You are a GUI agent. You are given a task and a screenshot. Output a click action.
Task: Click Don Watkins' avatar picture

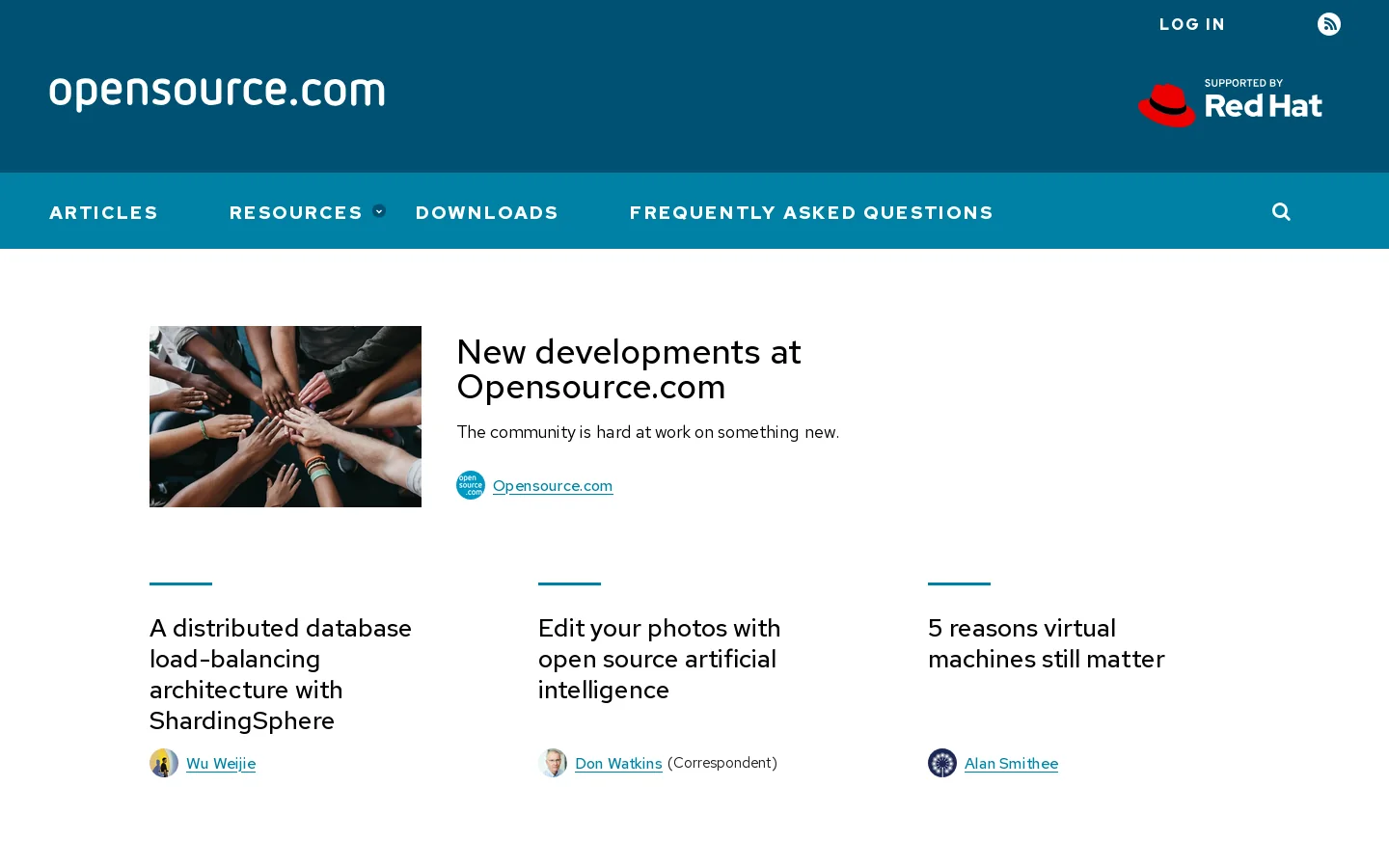click(x=553, y=763)
